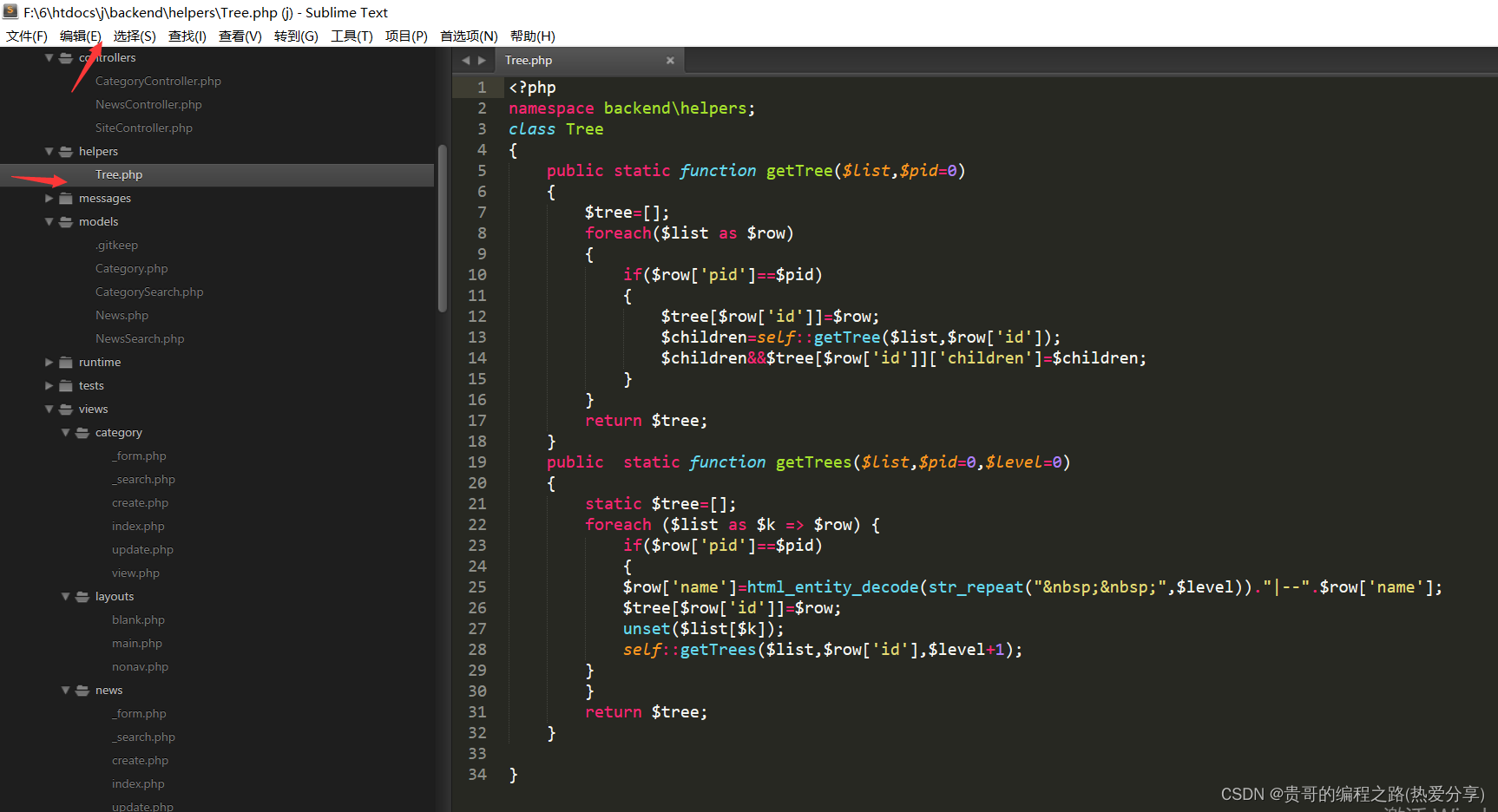This screenshot has width=1498, height=812.
Task: Click the layouts folder icon
Action: tap(82, 597)
